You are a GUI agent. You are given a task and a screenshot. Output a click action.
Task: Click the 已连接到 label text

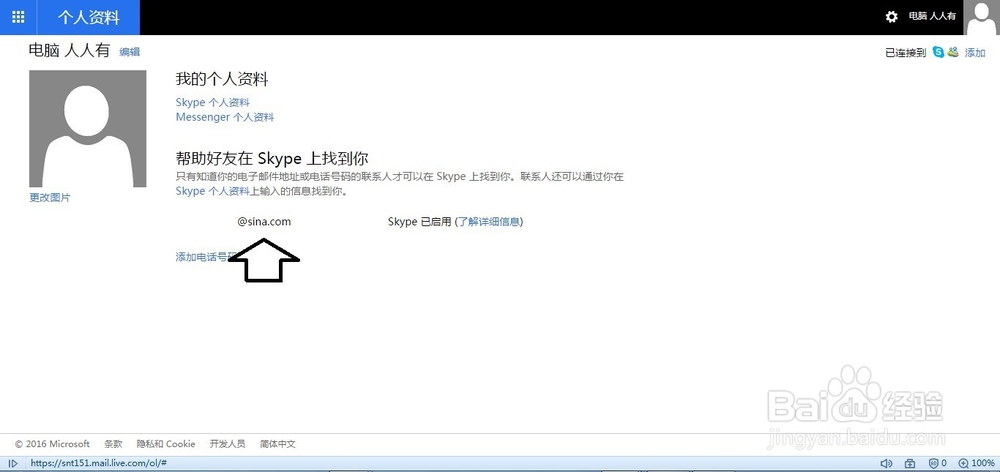click(906, 52)
